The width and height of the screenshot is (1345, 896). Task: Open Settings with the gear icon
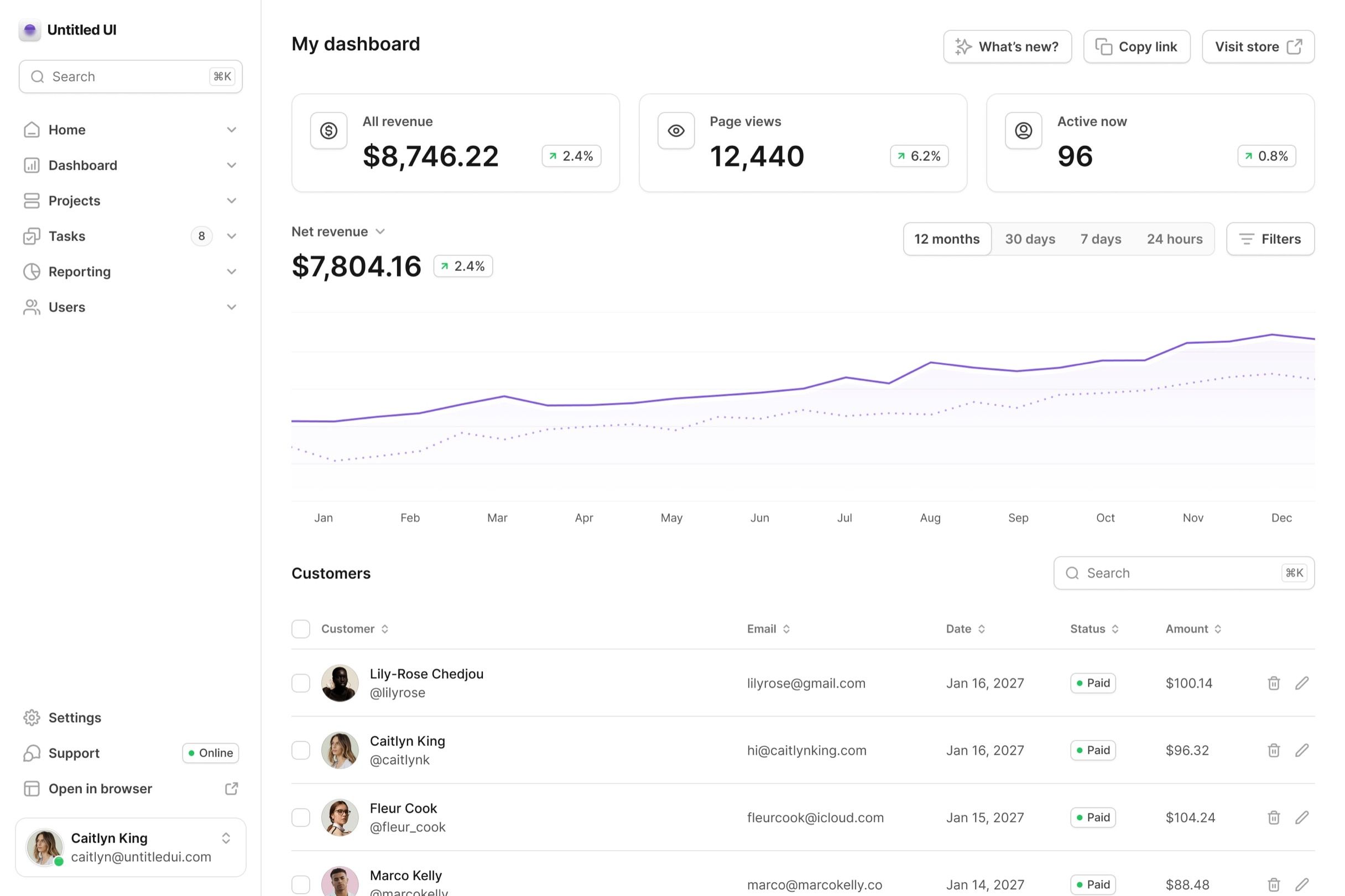click(x=32, y=717)
